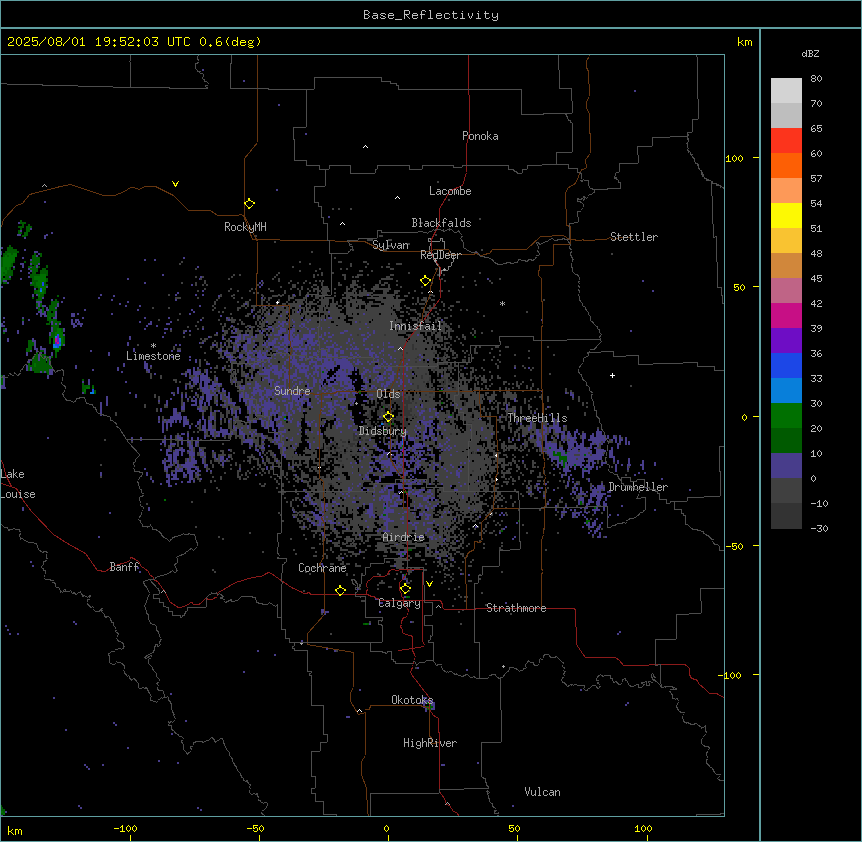The width and height of the screenshot is (862, 842).
Task: Click the light blue 33 dBZ legend swatch
Action: coord(786,391)
